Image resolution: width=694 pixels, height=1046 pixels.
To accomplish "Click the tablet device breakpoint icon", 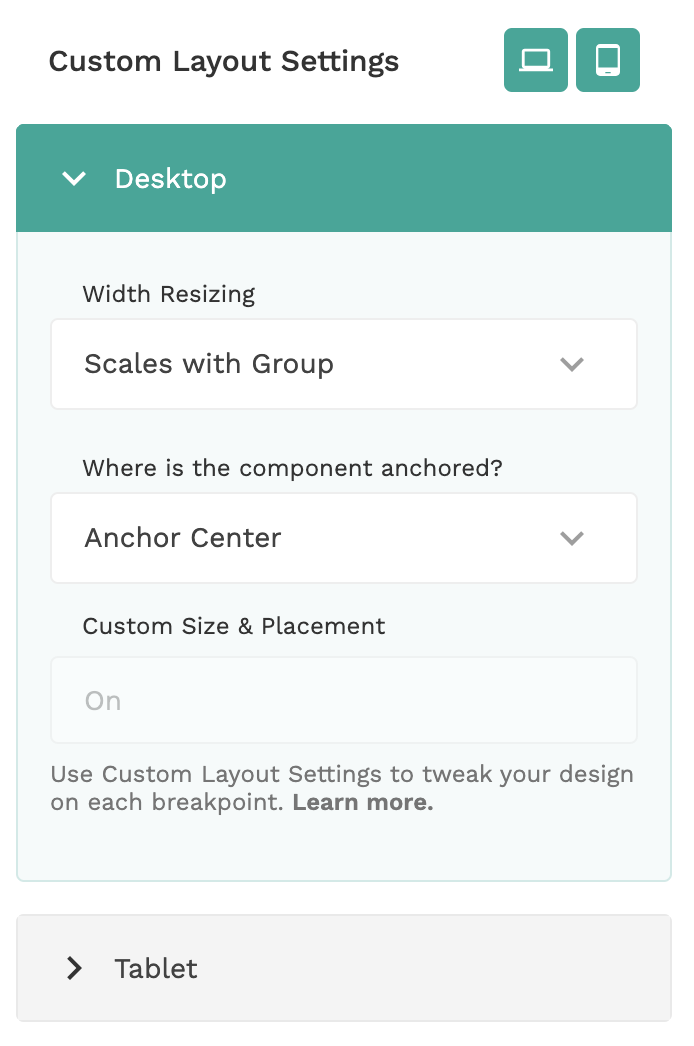I will point(608,60).
